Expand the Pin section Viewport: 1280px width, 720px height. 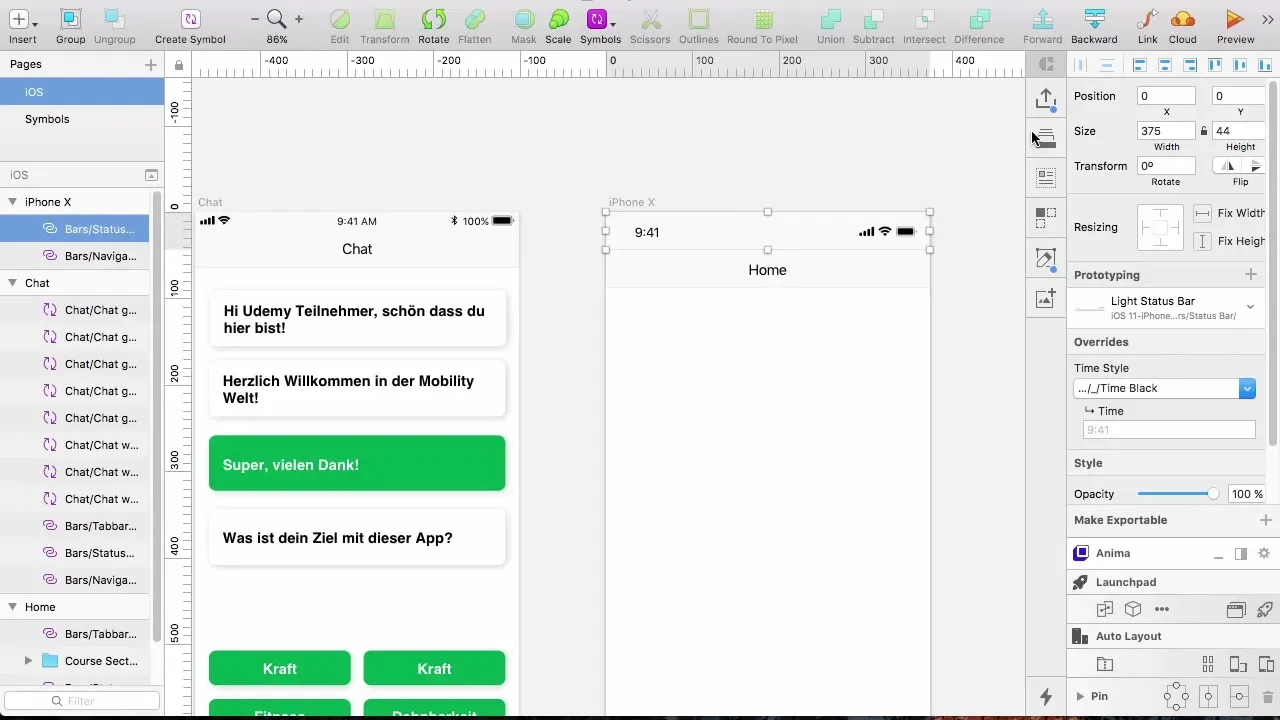[1080, 696]
